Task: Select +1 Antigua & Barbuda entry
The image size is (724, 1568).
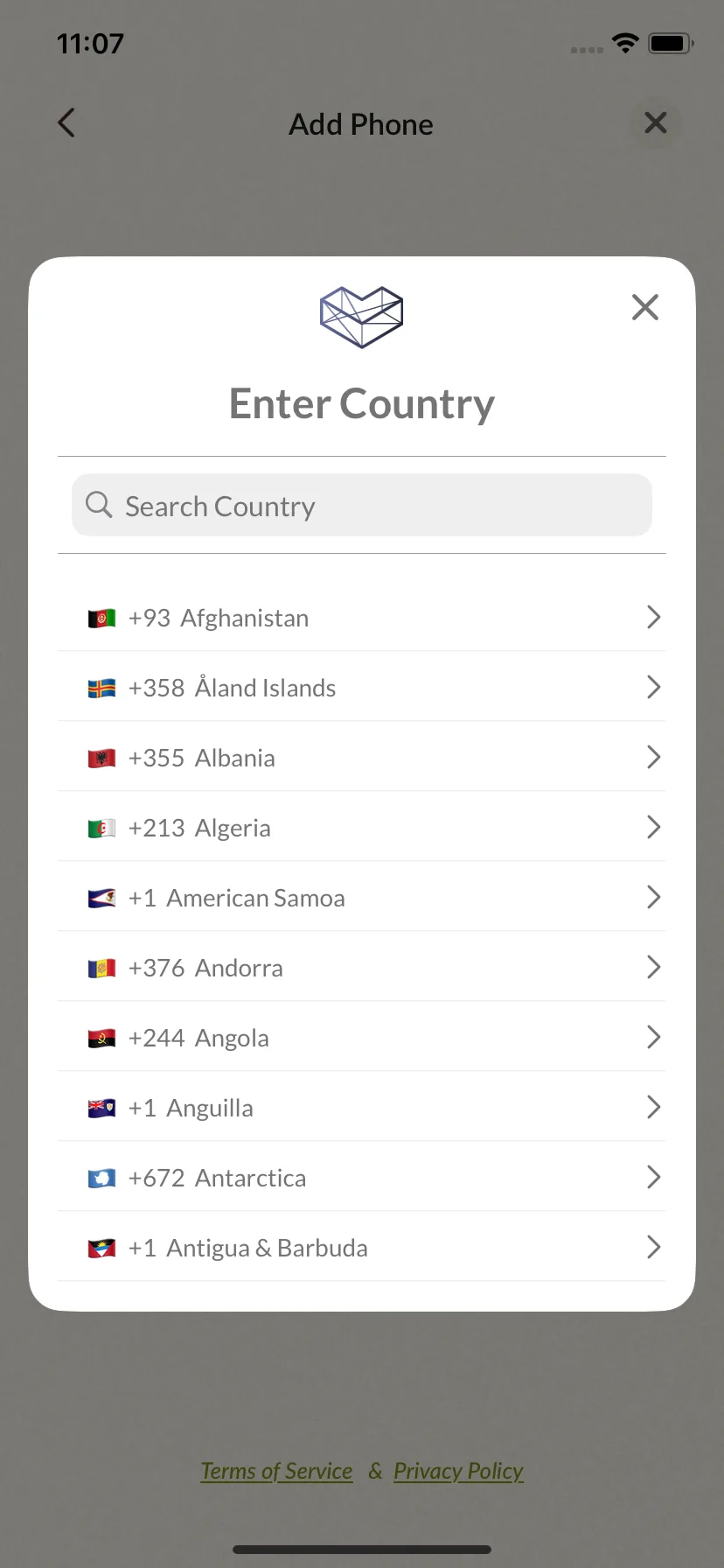Action: point(362,1247)
